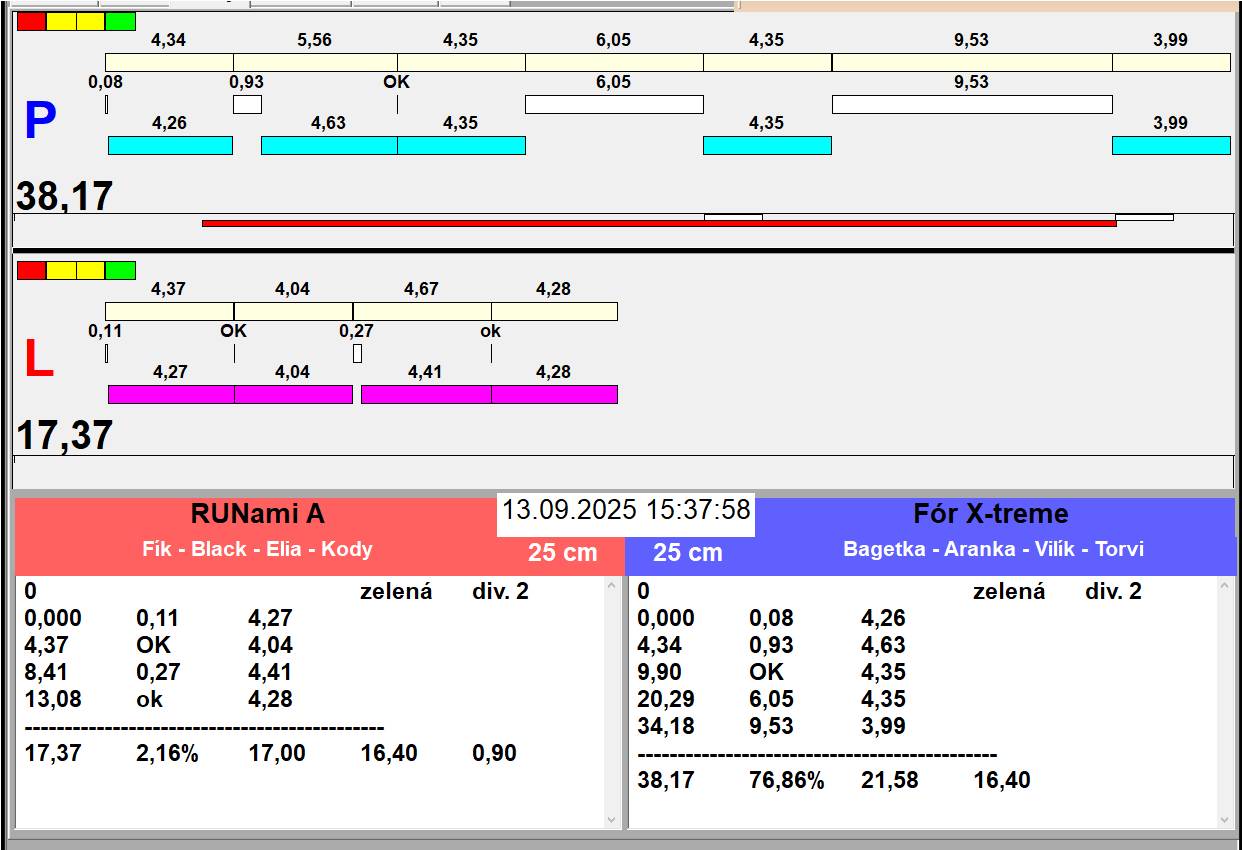The height and width of the screenshot is (850, 1242).
Task: Select the magenta bar labeled 4,27
Action: click(171, 394)
